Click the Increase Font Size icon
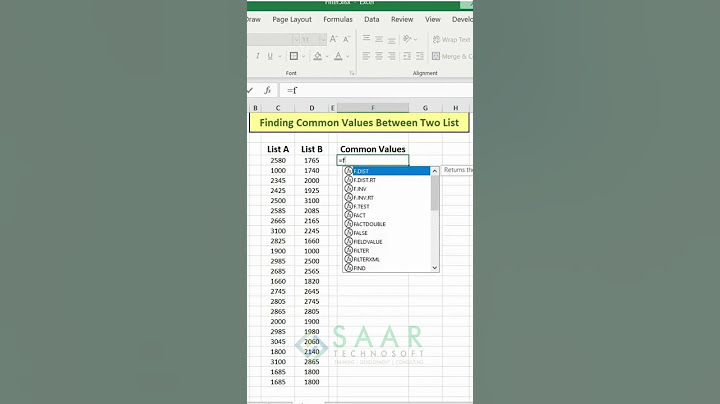Viewport: 720px width, 404px height. (334, 39)
